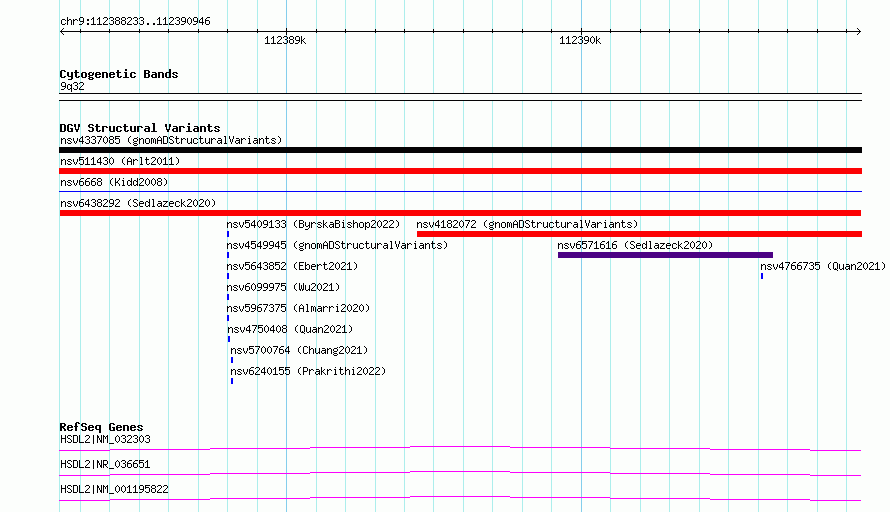Click the magenta HSDL2|NR_036651 gene line
The image size is (890, 512).
coord(460,473)
